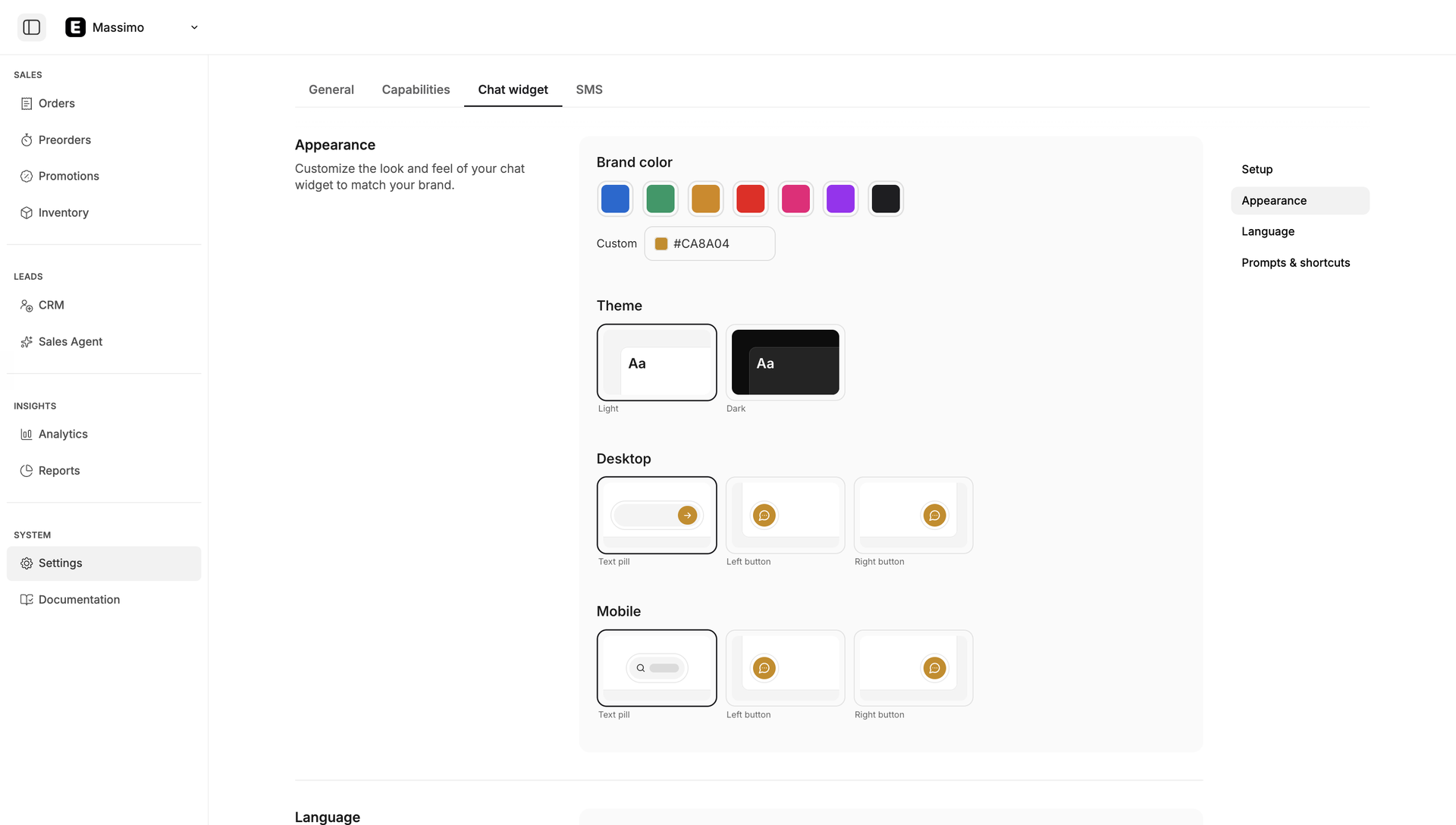The image size is (1456, 825).
Task: Select the Chat widget tab
Action: coord(513,89)
